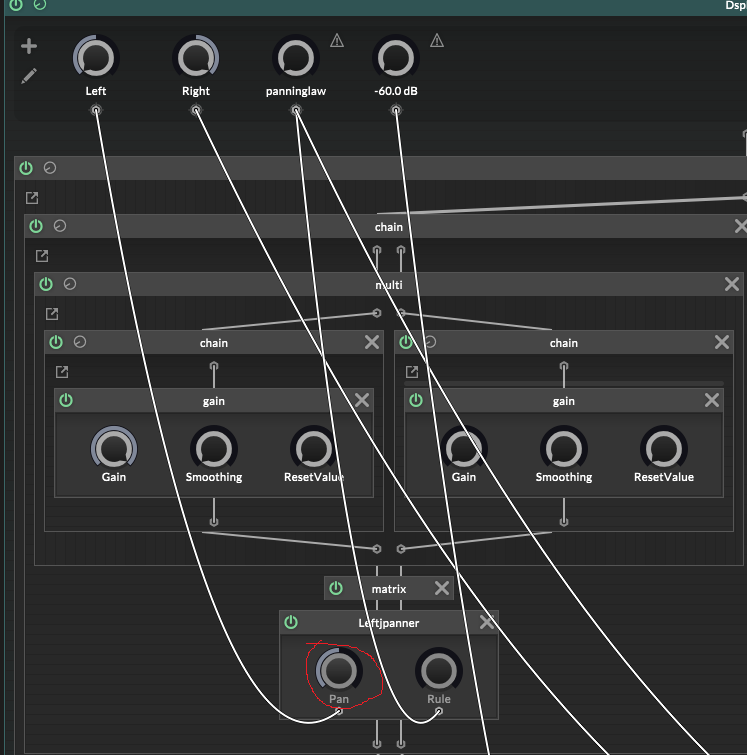Image resolution: width=747 pixels, height=755 pixels.
Task: Disable the right gain node power button
Action: (416, 400)
